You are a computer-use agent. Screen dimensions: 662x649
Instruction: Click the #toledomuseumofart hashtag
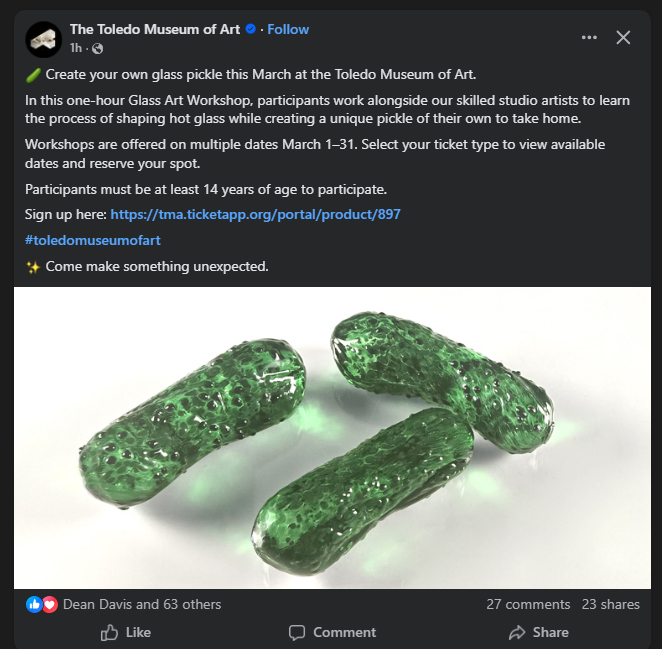(x=93, y=240)
